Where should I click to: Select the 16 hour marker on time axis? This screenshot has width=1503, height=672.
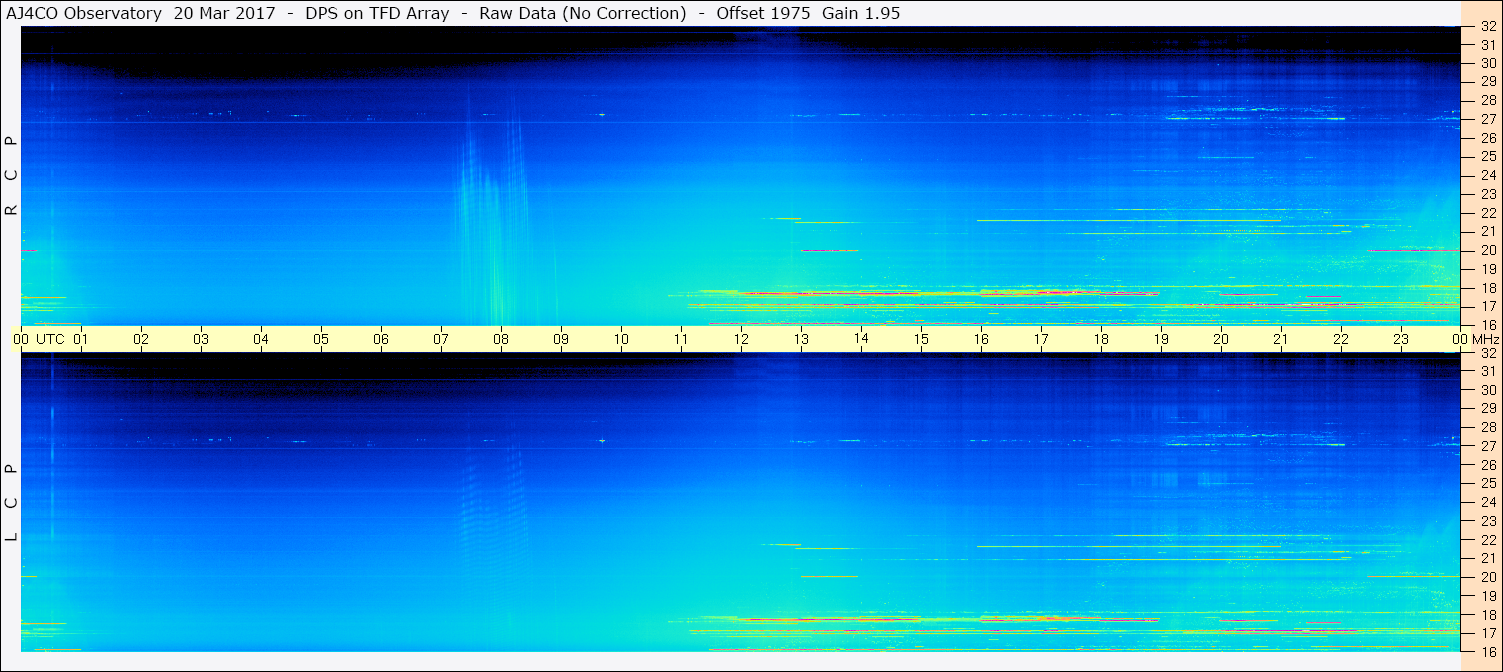coord(981,339)
